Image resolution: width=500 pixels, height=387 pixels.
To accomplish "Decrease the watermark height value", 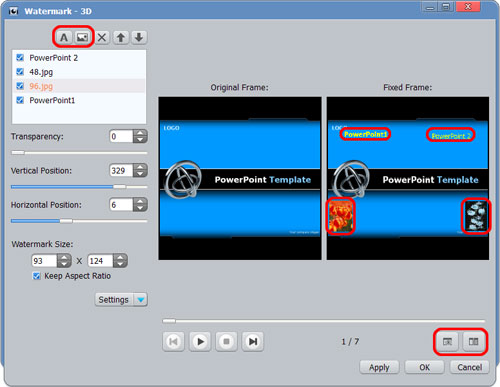I will 120,264.
